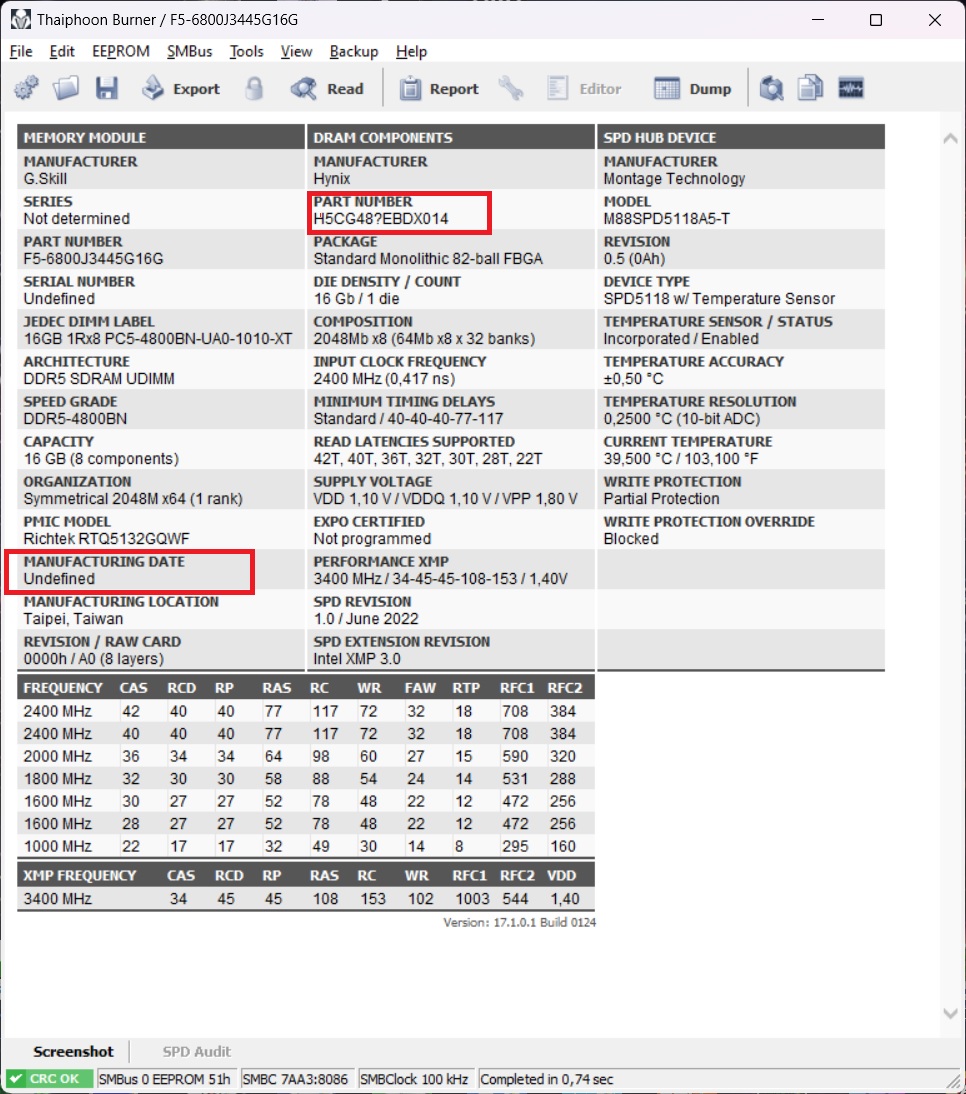
Task: Open the Dump view button
Action: (693, 89)
